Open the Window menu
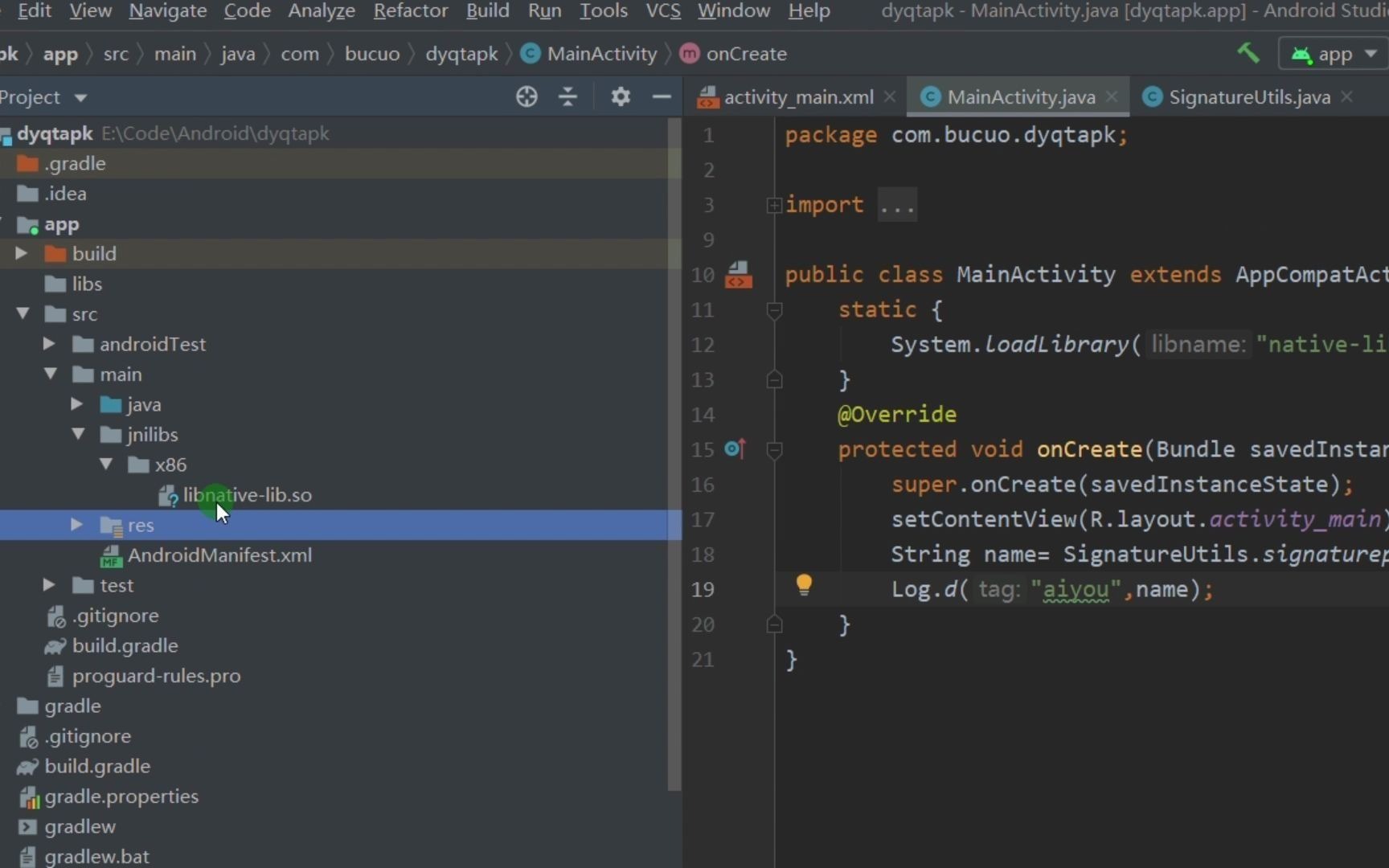Screen dimensions: 1389x868 tap(733, 10)
